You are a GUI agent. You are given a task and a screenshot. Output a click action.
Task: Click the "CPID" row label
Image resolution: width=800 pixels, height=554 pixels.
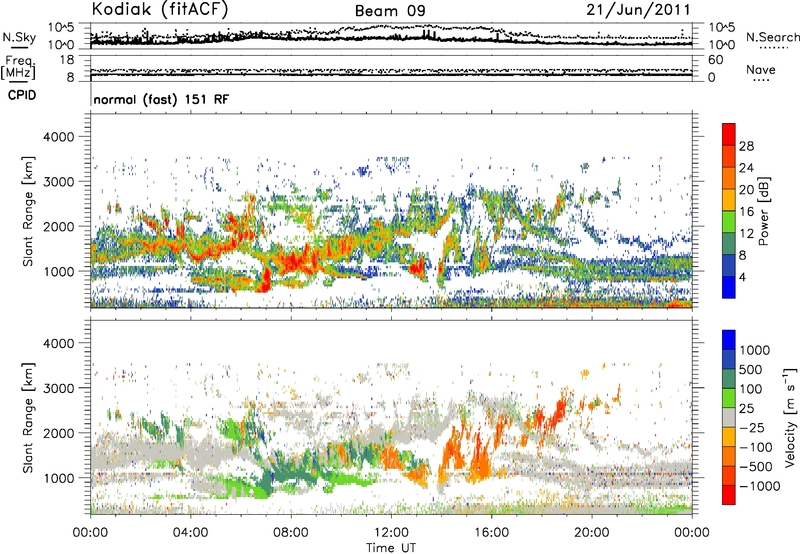tap(22, 95)
